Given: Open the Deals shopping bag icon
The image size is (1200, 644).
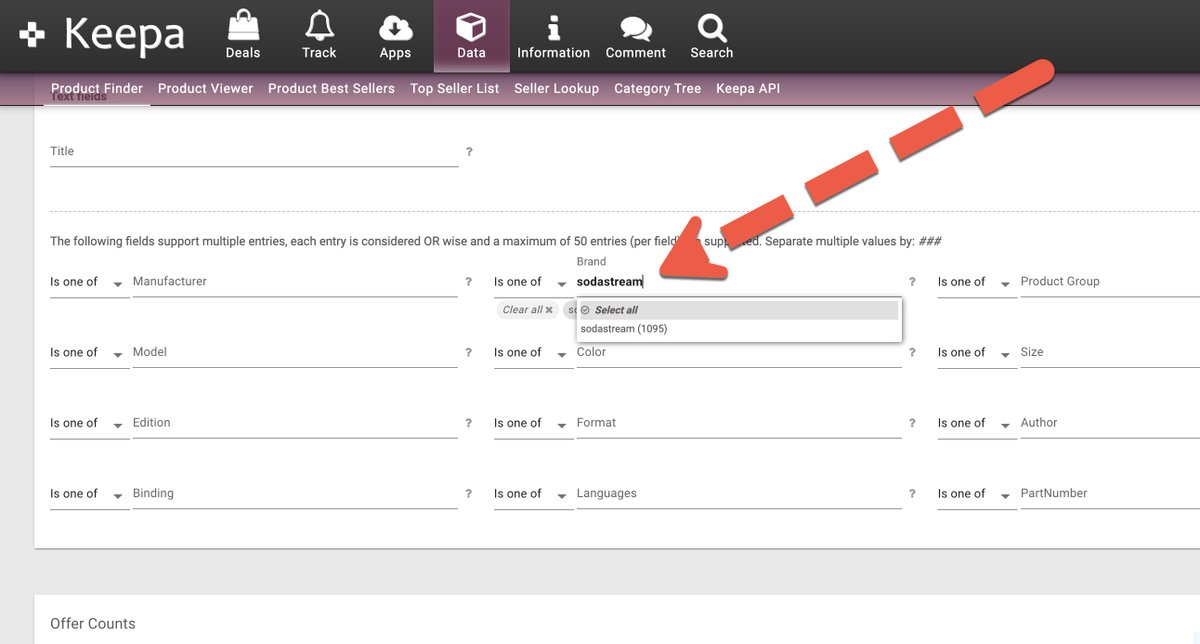Looking at the screenshot, I should [x=242, y=25].
